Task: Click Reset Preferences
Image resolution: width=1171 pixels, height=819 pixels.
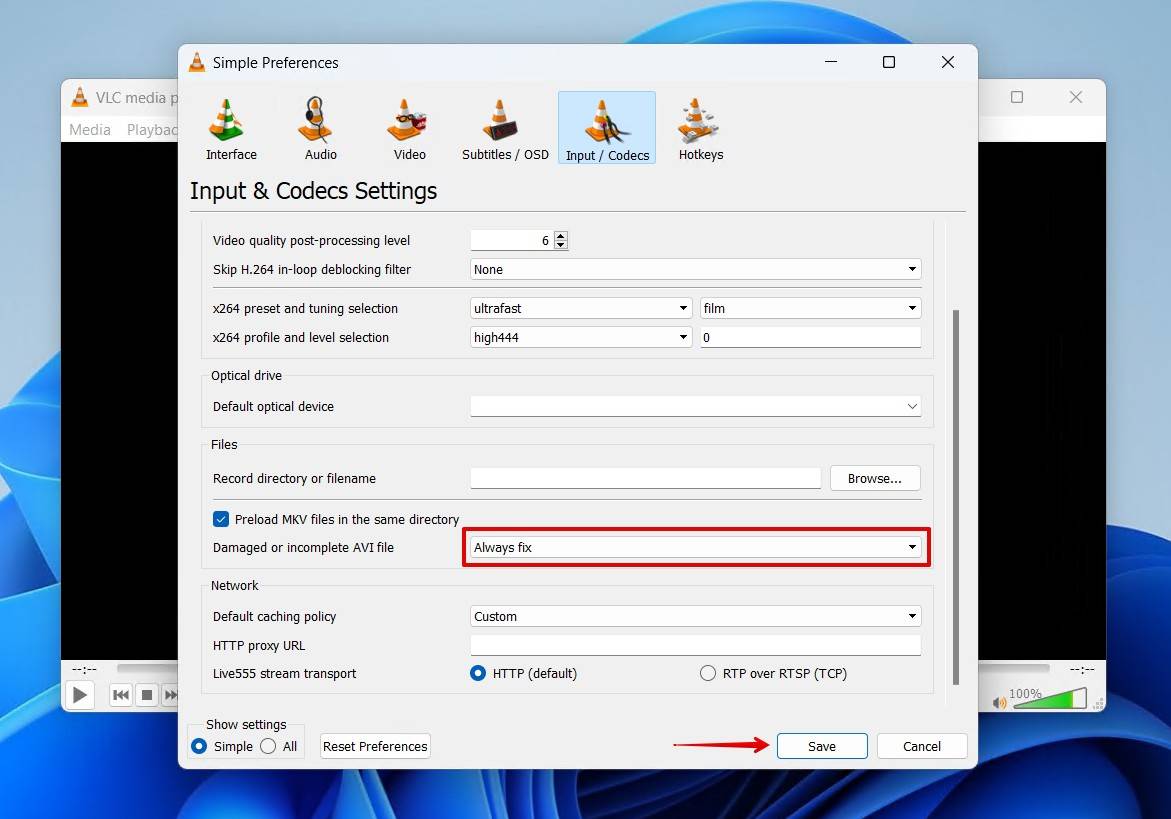Action: [x=375, y=746]
